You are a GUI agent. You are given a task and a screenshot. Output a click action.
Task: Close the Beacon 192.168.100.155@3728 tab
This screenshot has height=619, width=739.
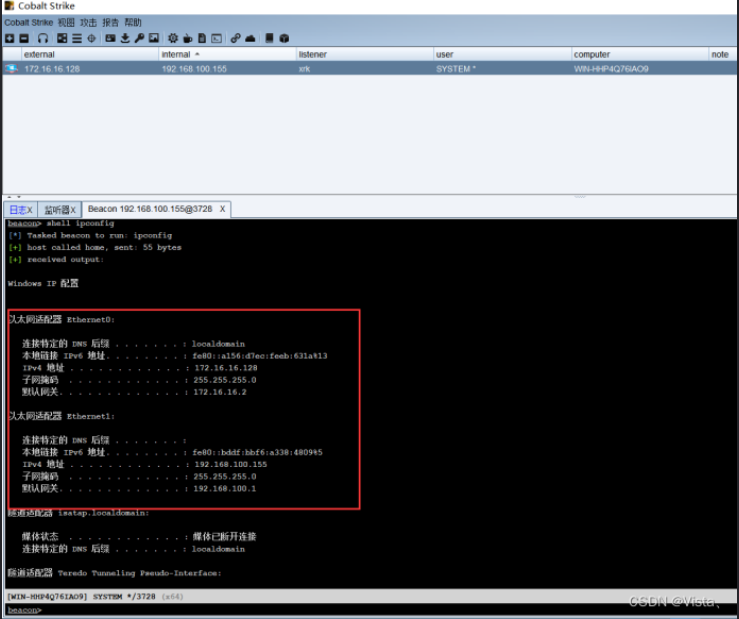tap(222, 209)
